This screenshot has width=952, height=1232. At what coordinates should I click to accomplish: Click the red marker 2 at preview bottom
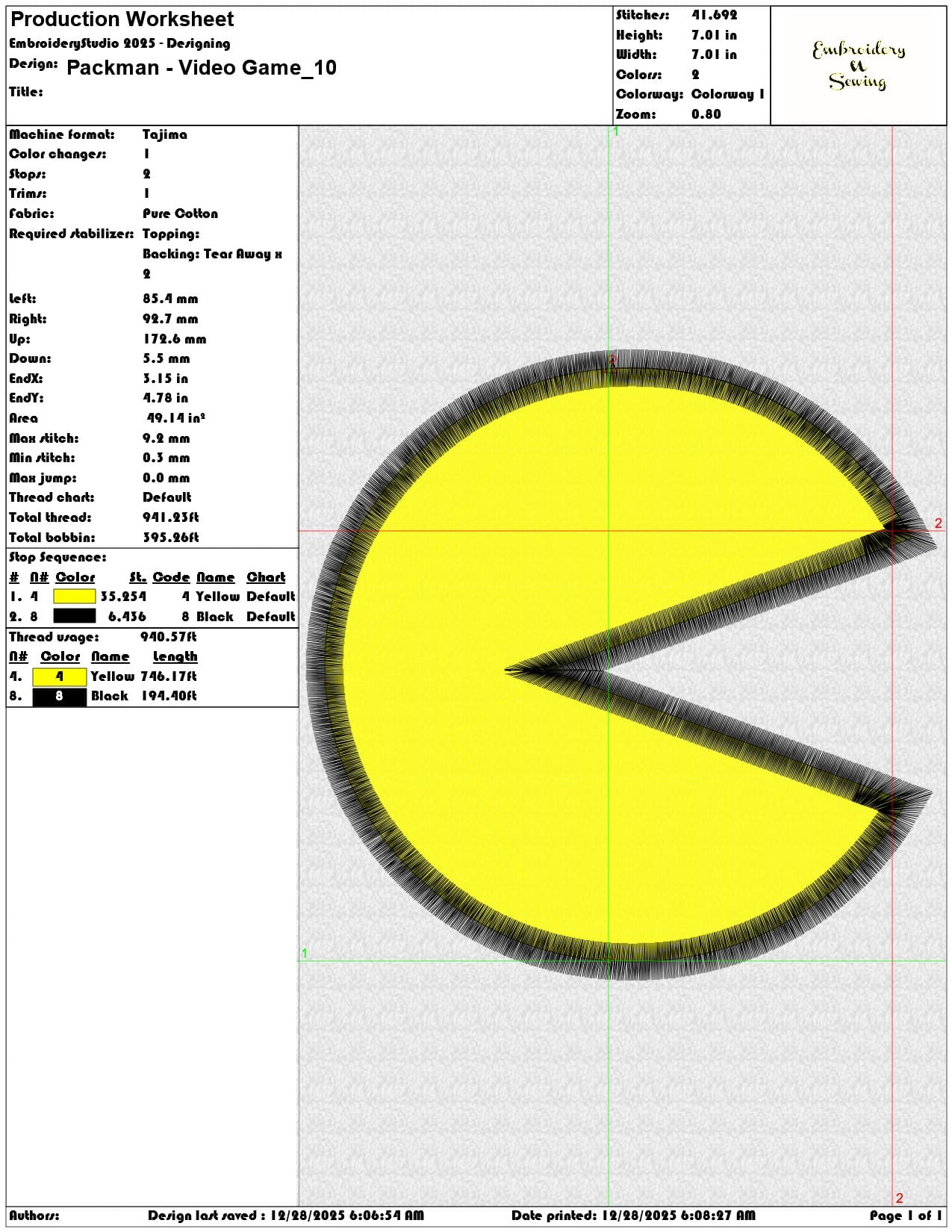point(899,1198)
